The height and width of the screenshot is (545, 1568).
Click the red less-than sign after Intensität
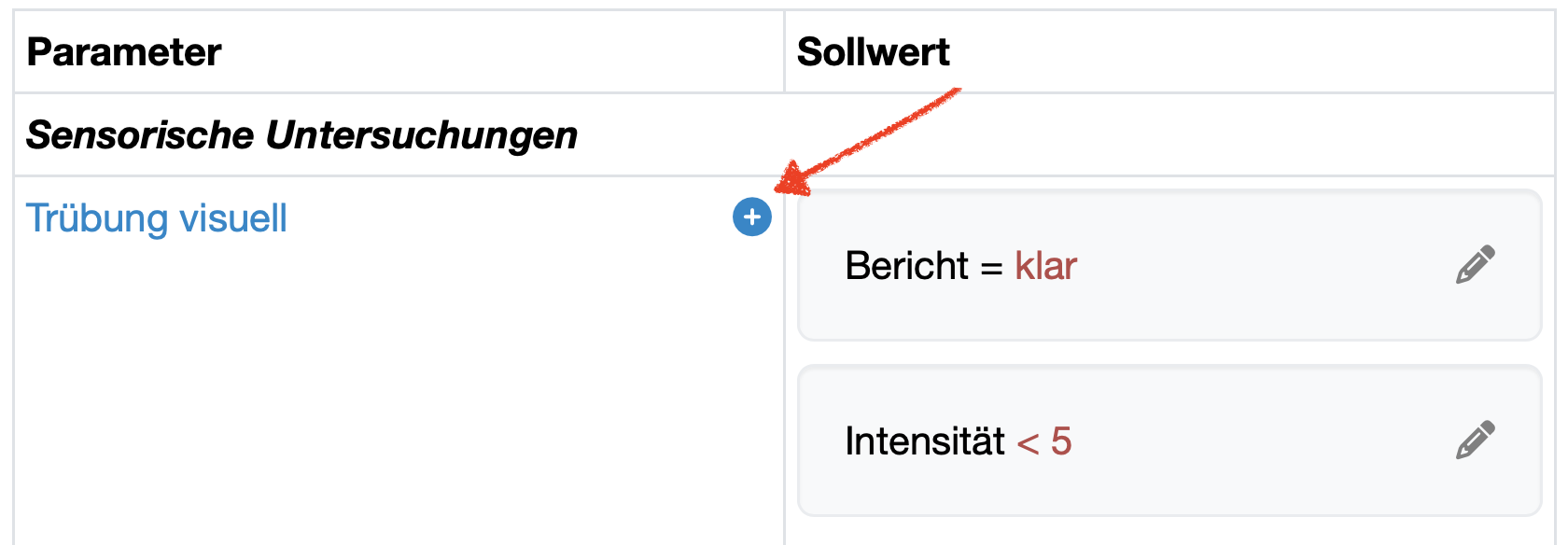click(1028, 442)
